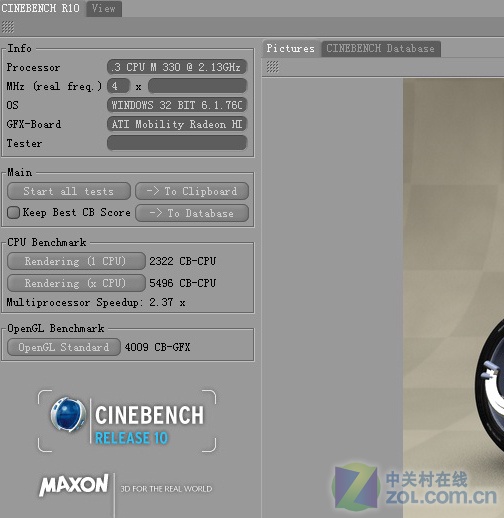Run the Rendering (x CPU) test
Screen dimensions: 504x518
(x=76, y=283)
